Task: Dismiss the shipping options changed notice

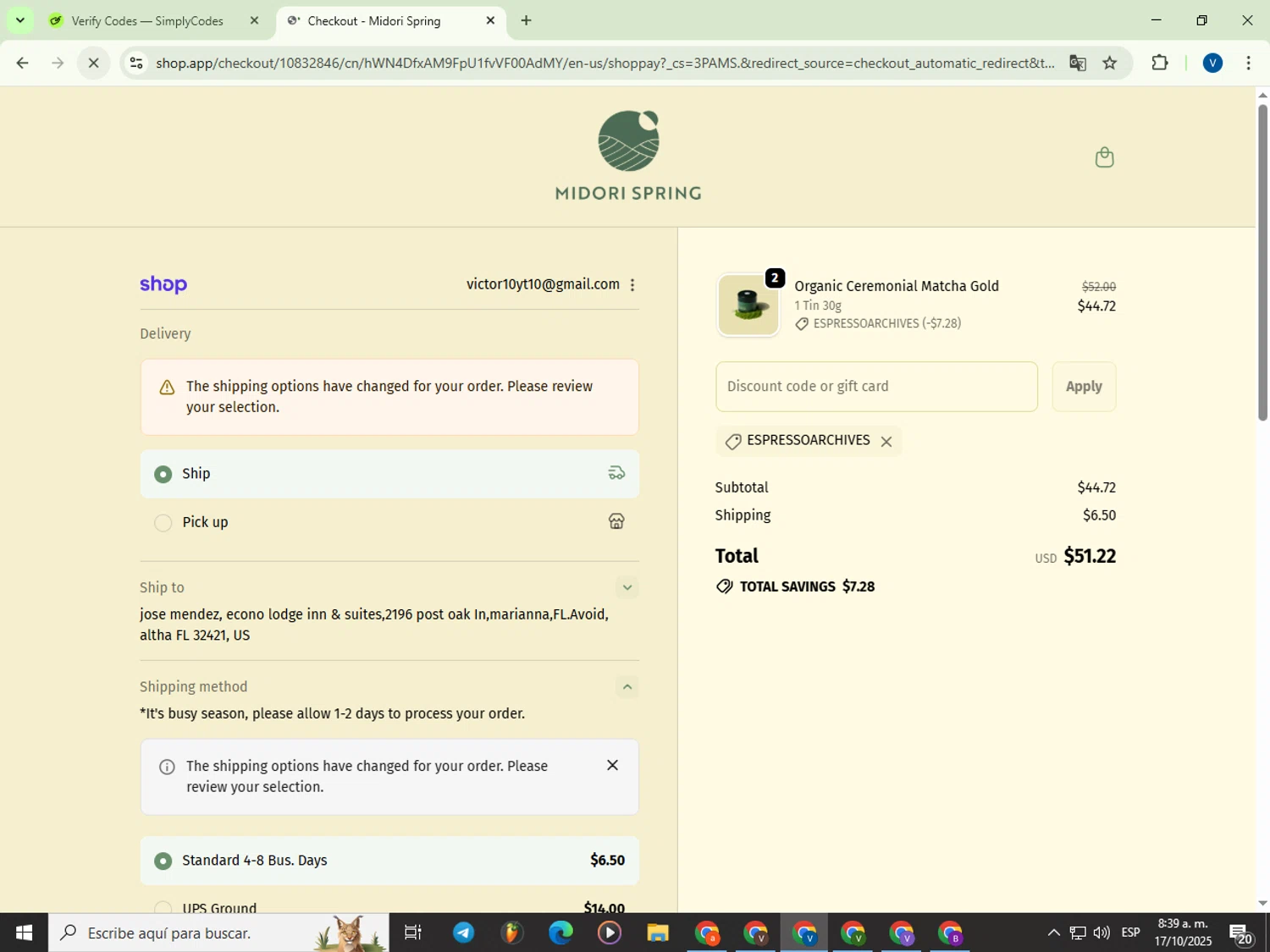Action: coord(612,765)
